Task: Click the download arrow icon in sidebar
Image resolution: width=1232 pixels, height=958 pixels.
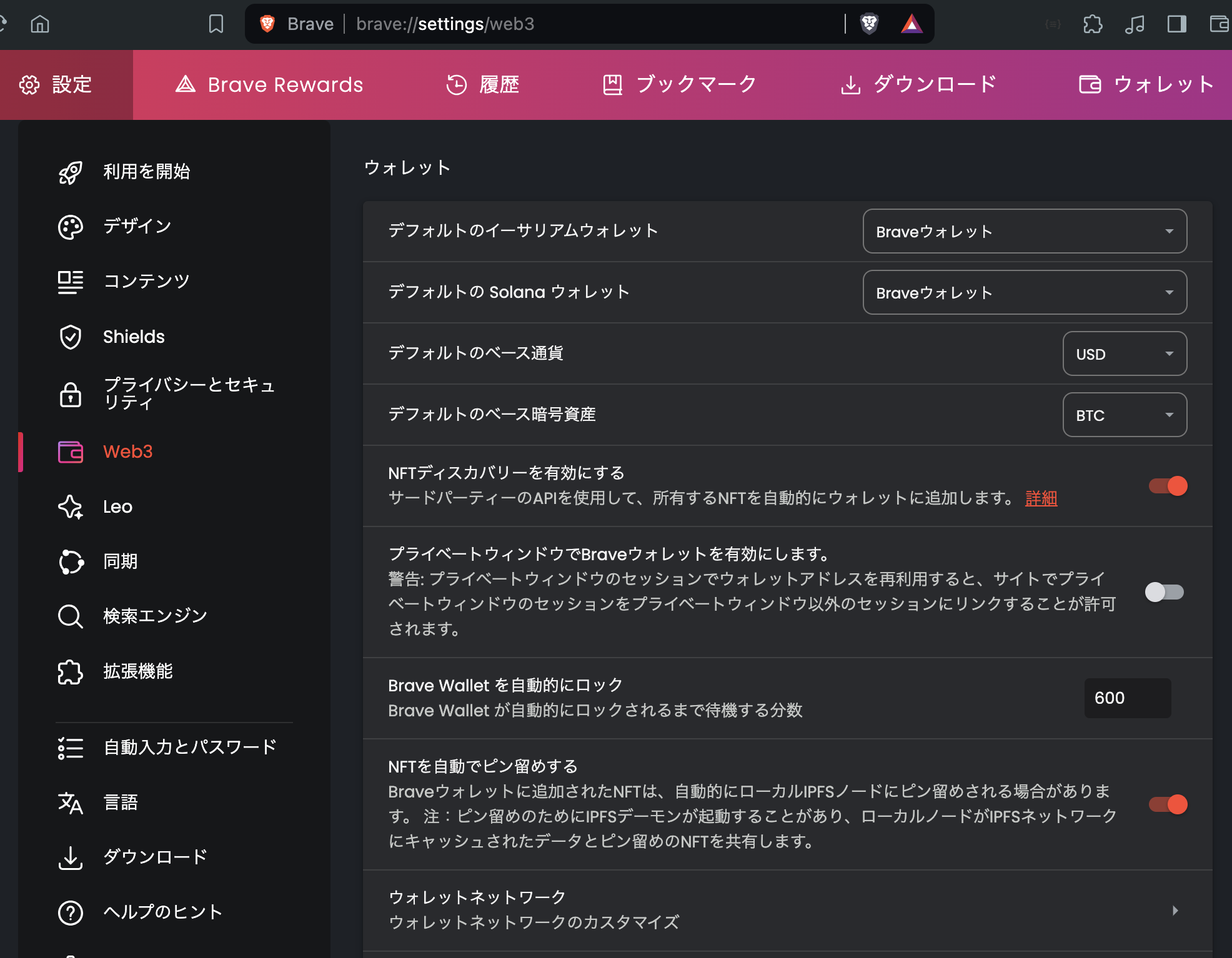Action: point(71,858)
